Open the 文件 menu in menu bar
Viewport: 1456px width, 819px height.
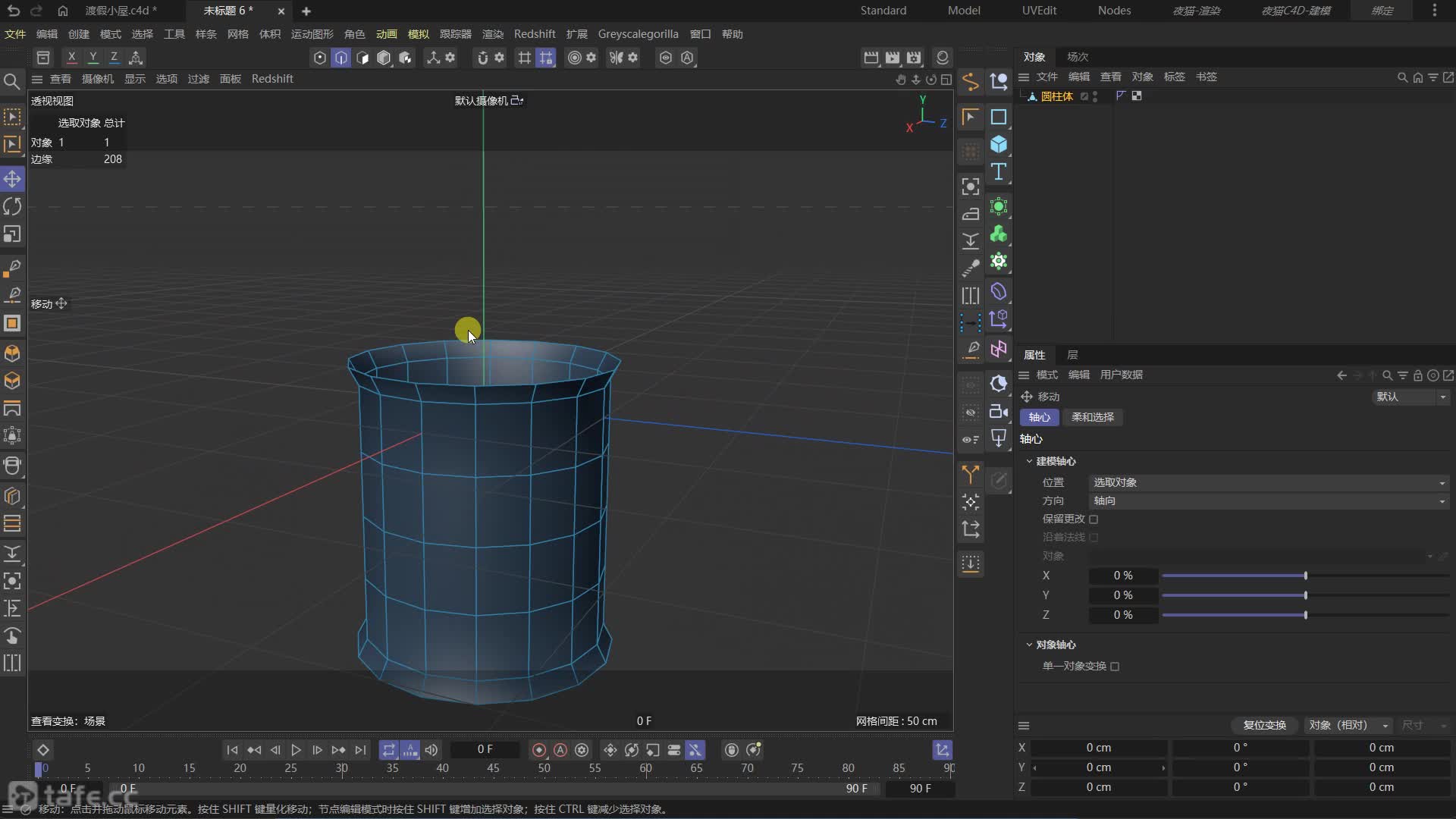click(x=15, y=34)
